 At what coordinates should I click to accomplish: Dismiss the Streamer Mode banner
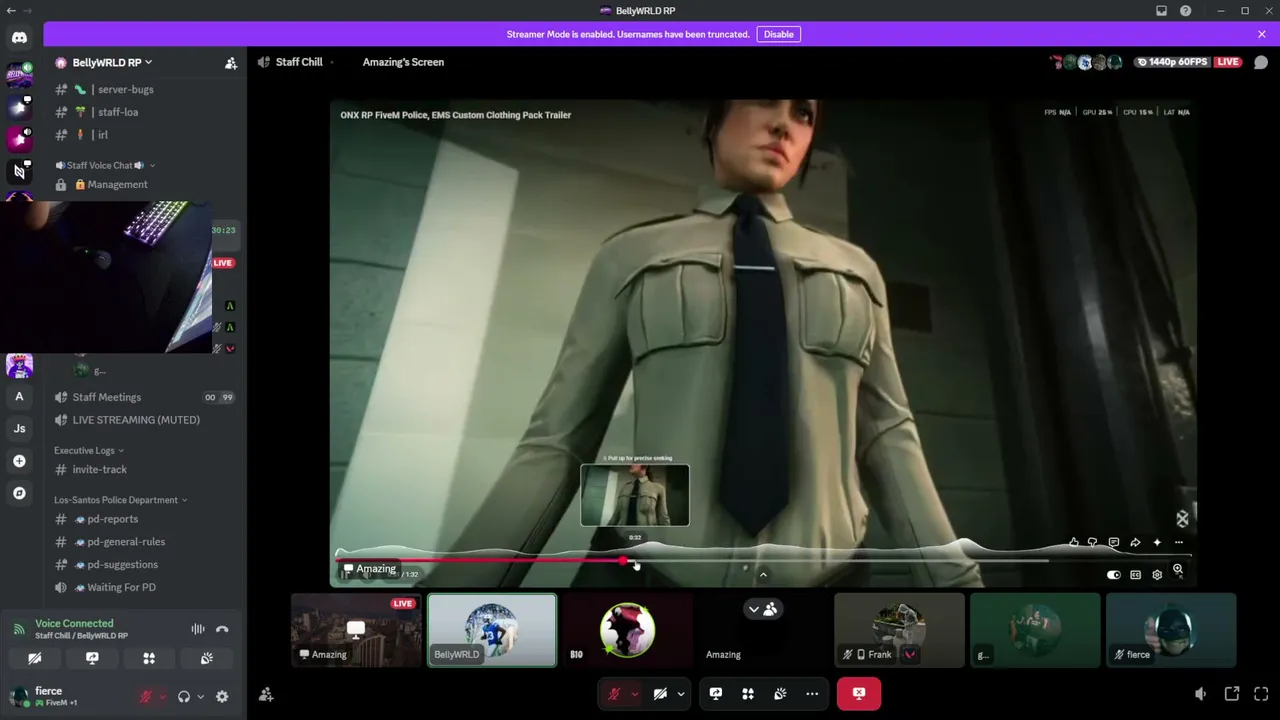tap(1262, 34)
